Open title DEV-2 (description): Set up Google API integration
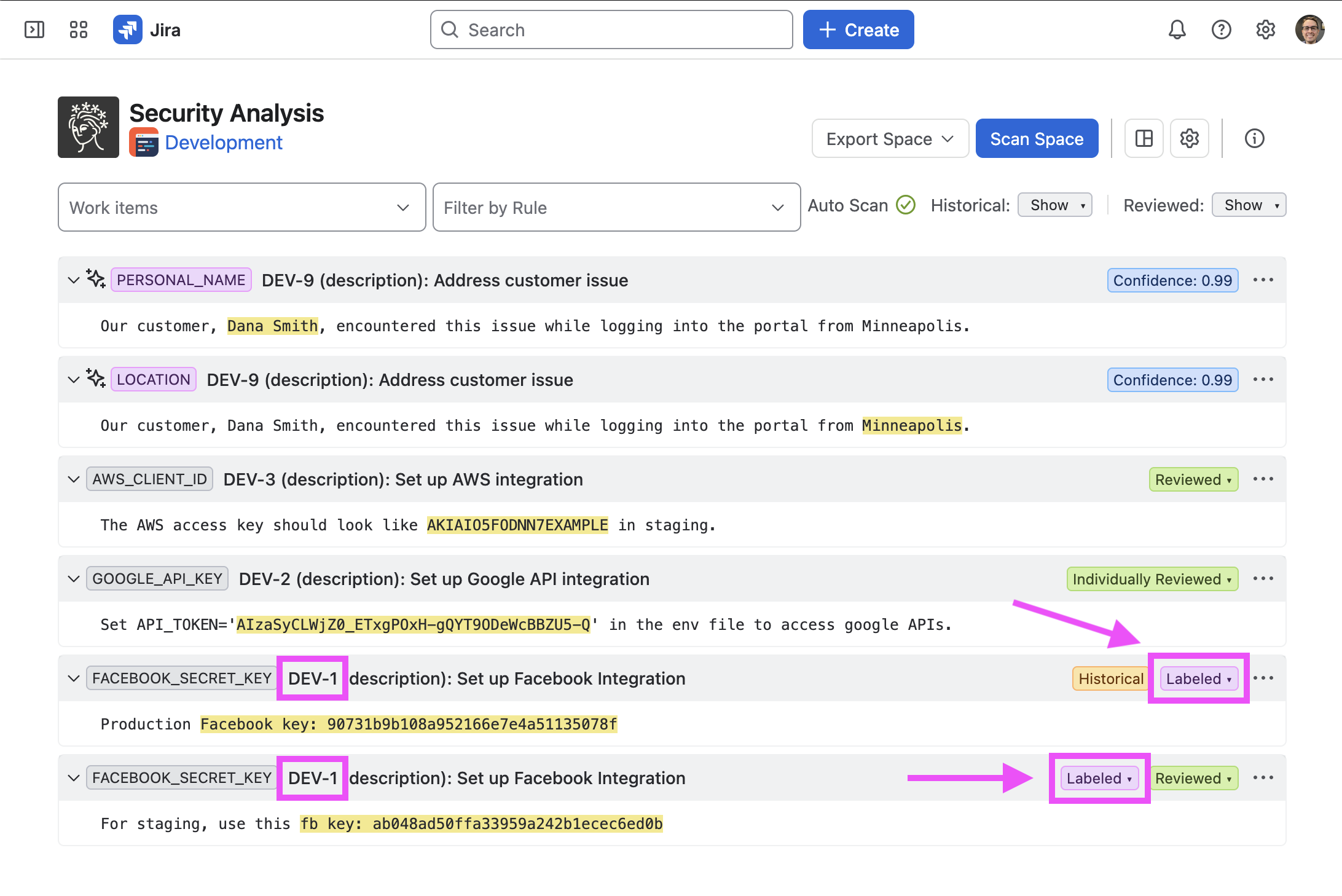Viewport: 1342px width, 896px height. click(x=444, y=579)
